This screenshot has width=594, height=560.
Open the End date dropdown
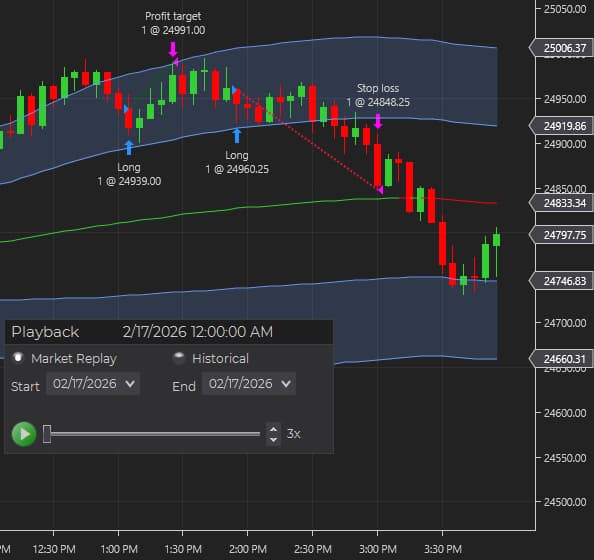[249, 384]
